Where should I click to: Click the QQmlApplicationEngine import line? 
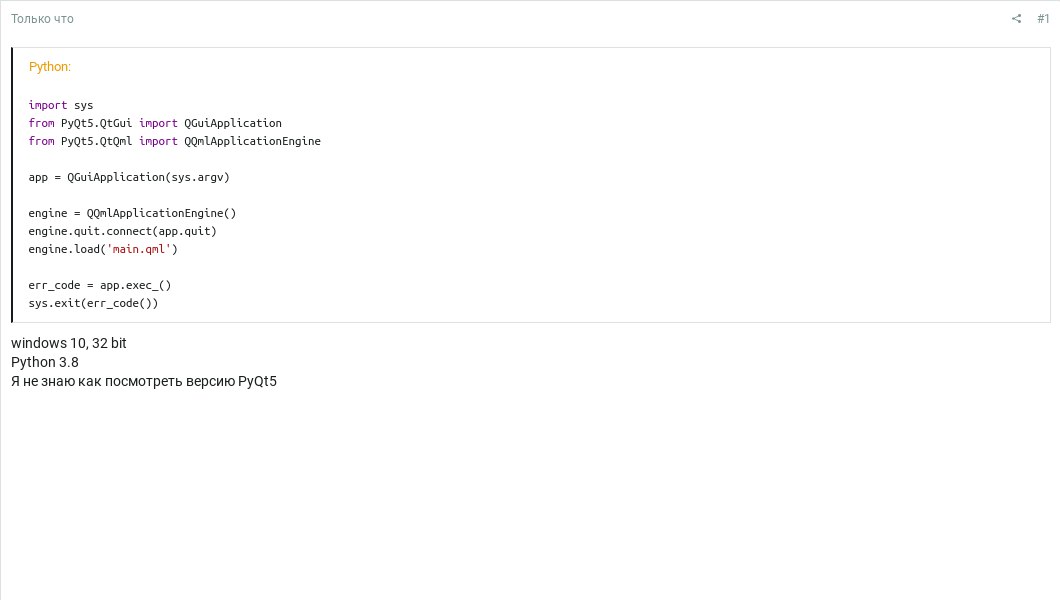click(174, 141)
